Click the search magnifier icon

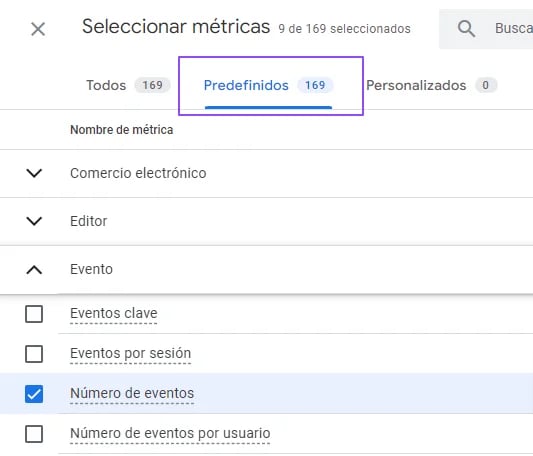[x=466, y=29]
